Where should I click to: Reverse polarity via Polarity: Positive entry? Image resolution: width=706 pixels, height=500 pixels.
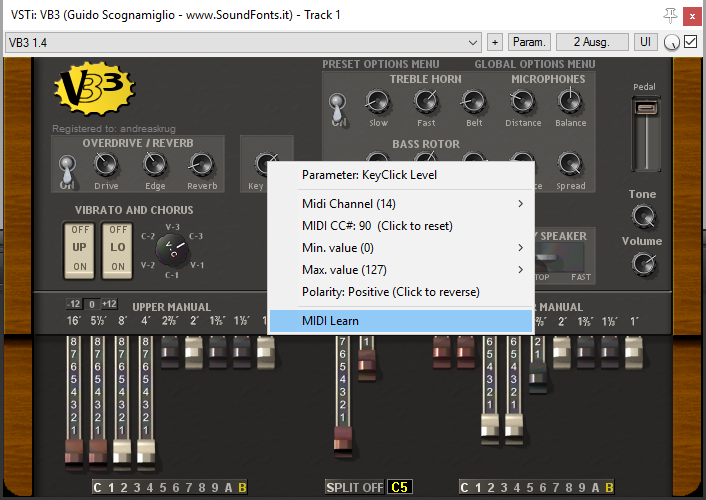click(x=401, y=292)
